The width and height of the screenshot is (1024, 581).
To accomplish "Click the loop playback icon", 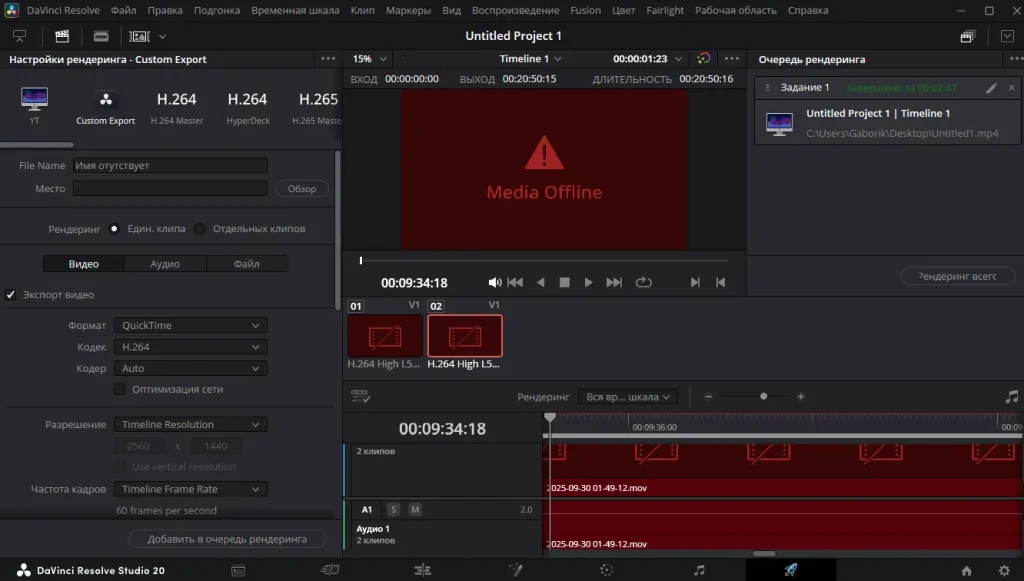I will (643, 283).
